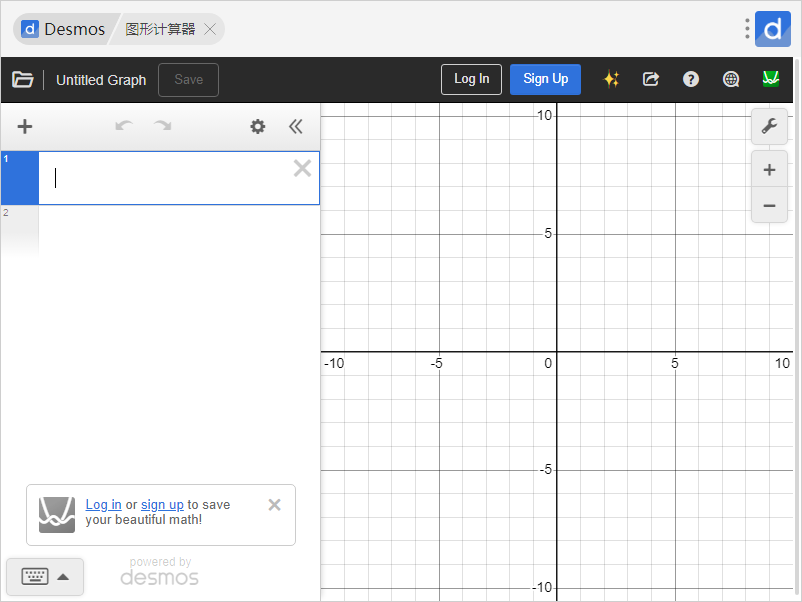Open the Graph Settings wrench
Image resolution: width=802 pixels, height=602 pixels.
click(x=769, y=126)
